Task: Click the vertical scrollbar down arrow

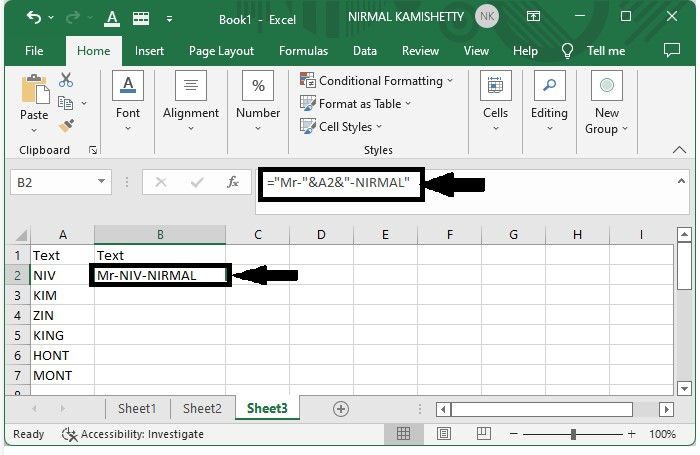Action: click(x=684, y=388)
